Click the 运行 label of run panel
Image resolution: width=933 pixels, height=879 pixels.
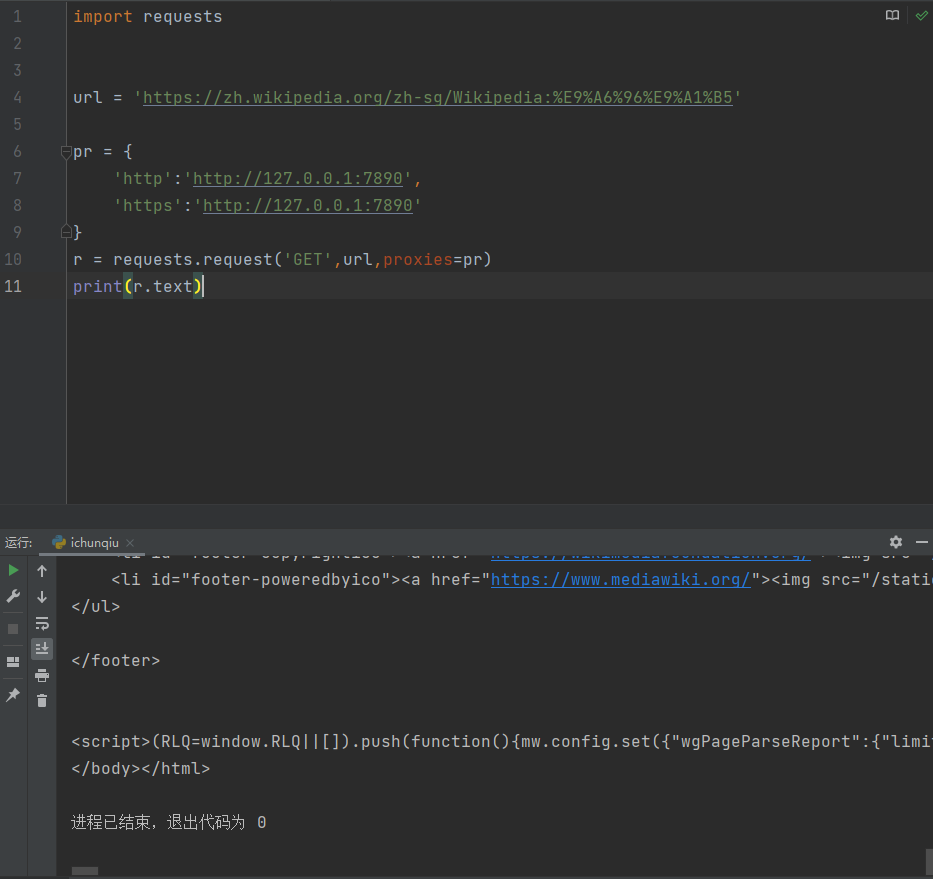point(18,542)
